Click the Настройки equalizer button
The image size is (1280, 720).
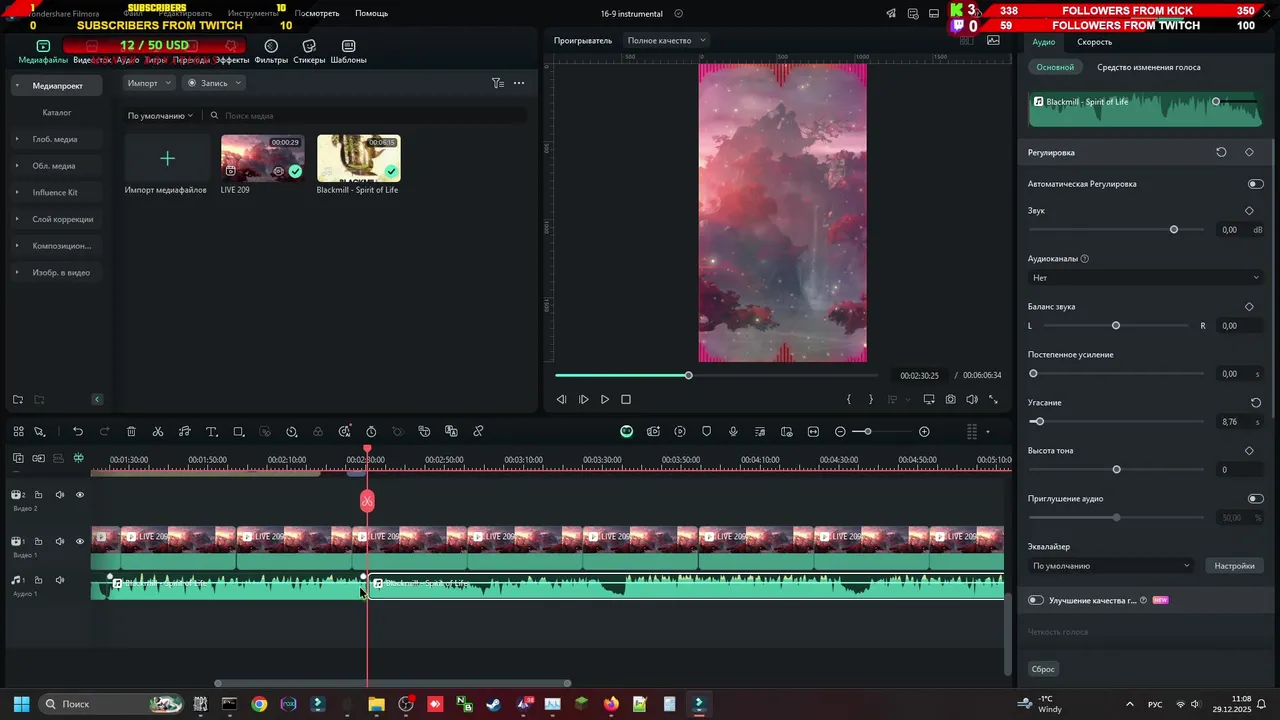click(1234, 566)
